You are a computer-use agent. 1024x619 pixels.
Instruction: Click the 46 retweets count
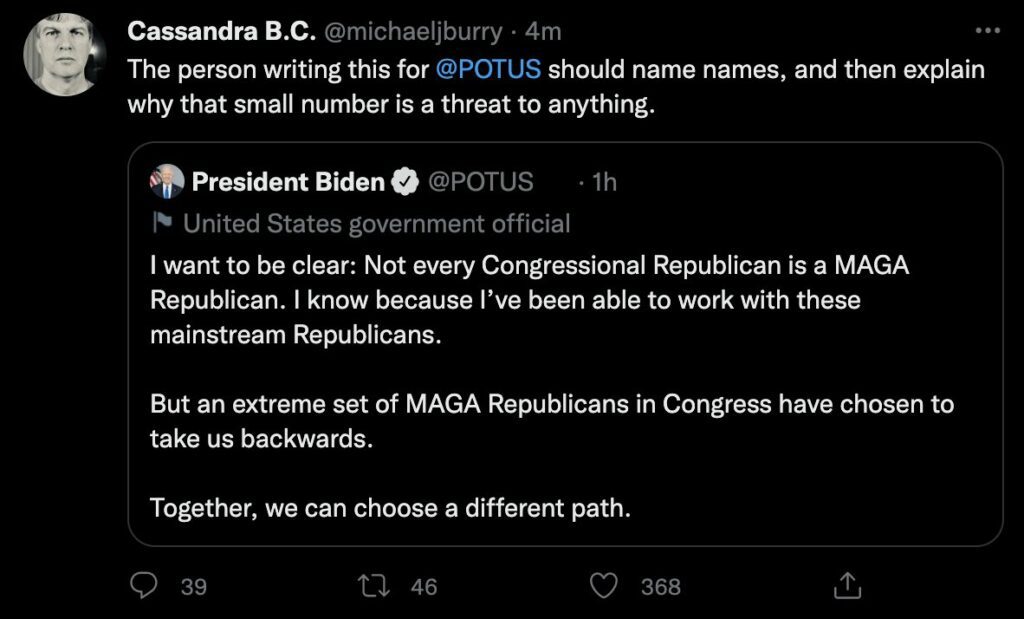pyautogui.click(x=424, y=587)
